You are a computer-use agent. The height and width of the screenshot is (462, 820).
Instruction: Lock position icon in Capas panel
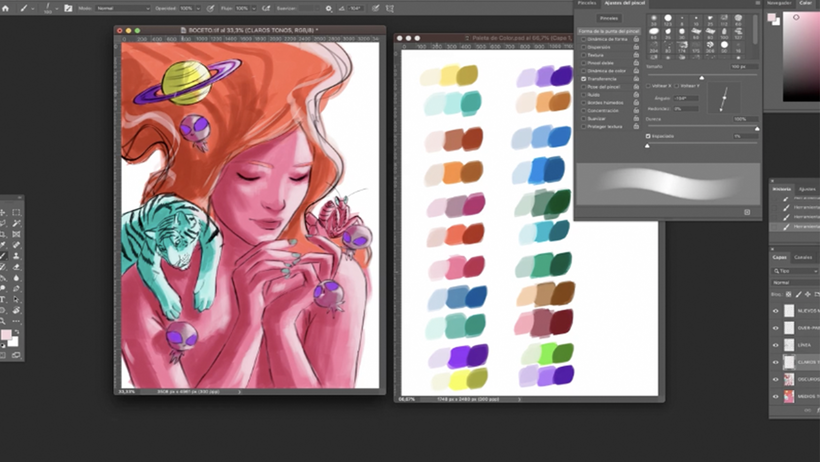807,295
